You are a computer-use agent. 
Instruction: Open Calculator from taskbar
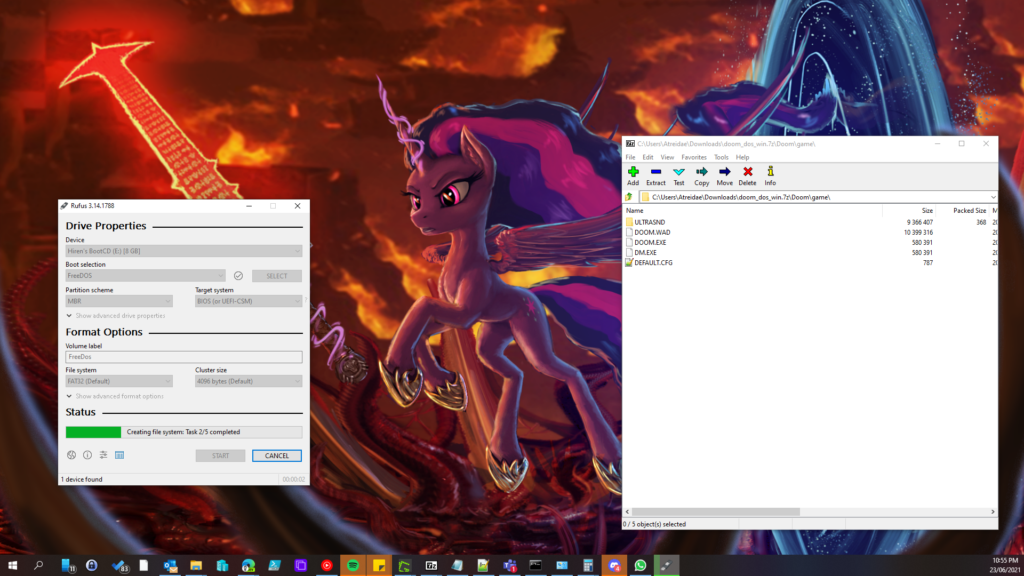(588, 566)
